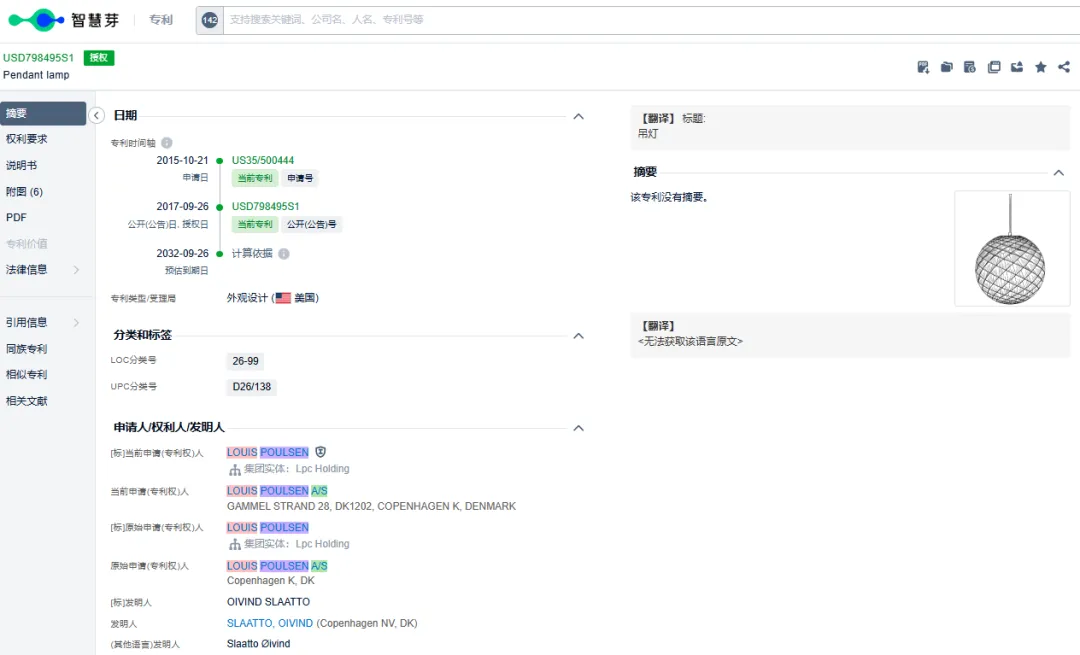Click the Lpc Holding text under current applicant
Screen dimensions: 1080x655
click(322, 469)
